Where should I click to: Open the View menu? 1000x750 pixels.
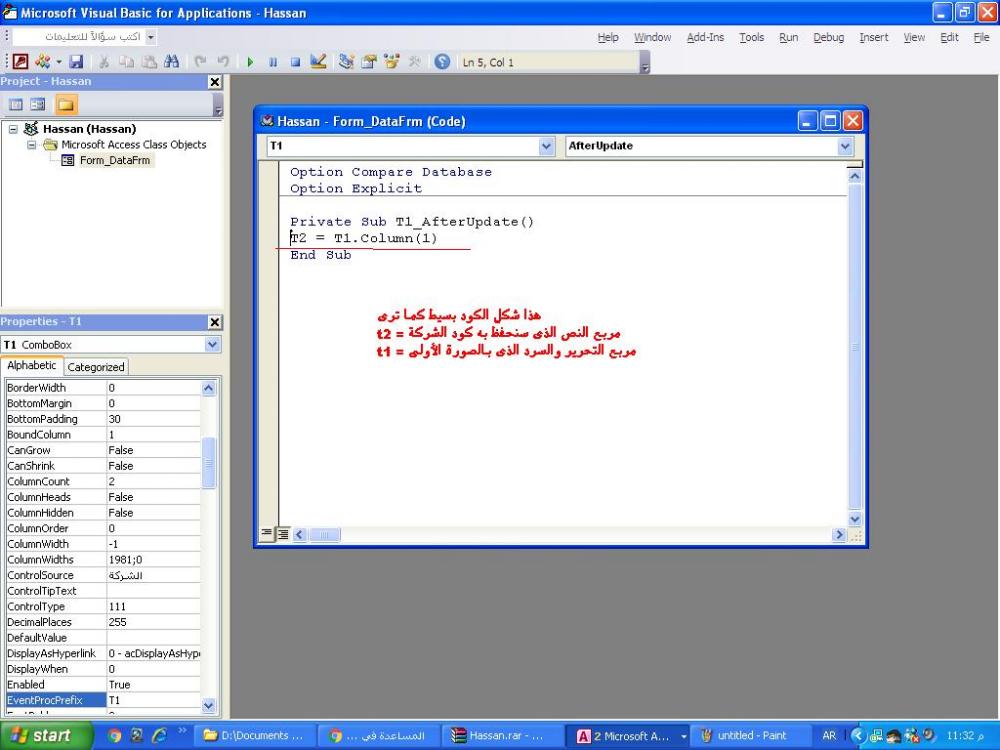[x=914, y=37]
